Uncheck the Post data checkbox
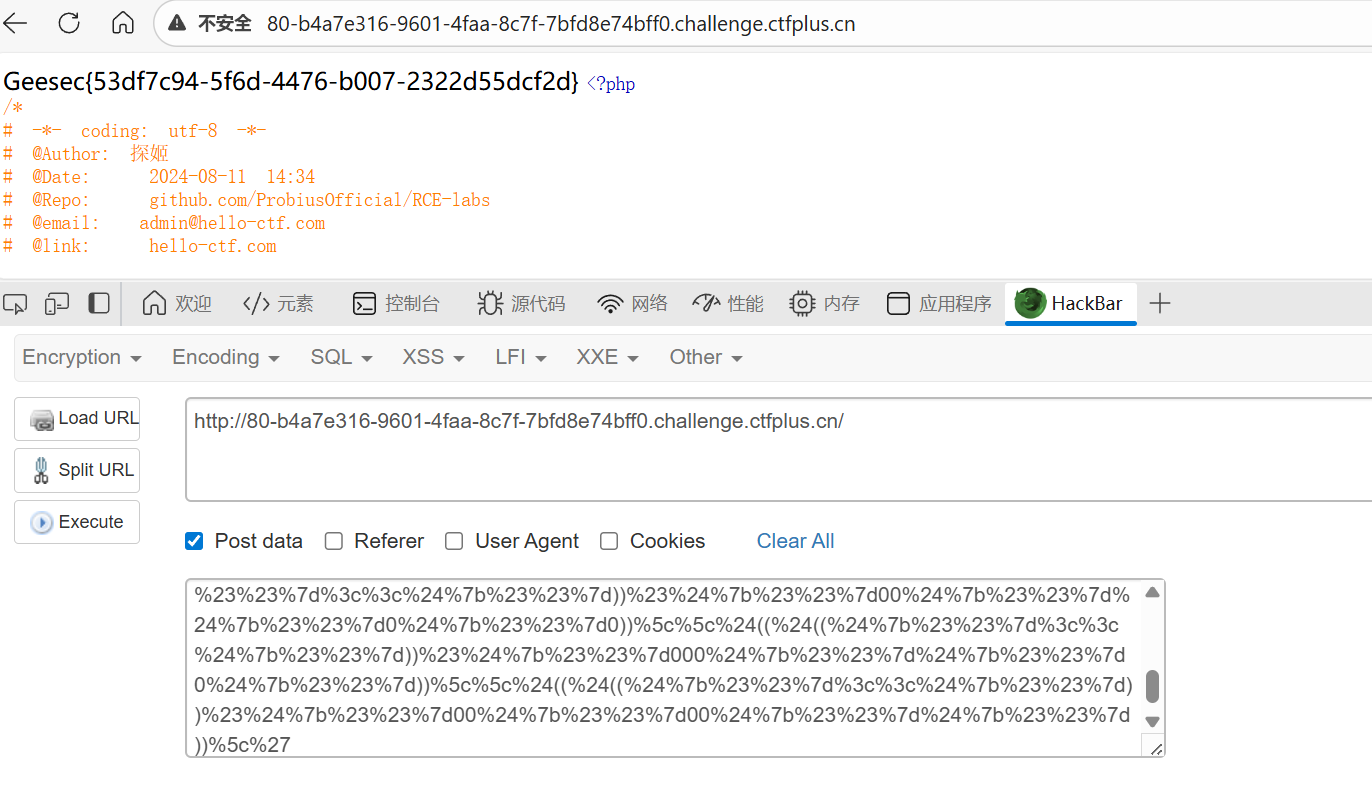Image resolution: width=1372 pixels, height=810 pixels. tap(194, 541)
